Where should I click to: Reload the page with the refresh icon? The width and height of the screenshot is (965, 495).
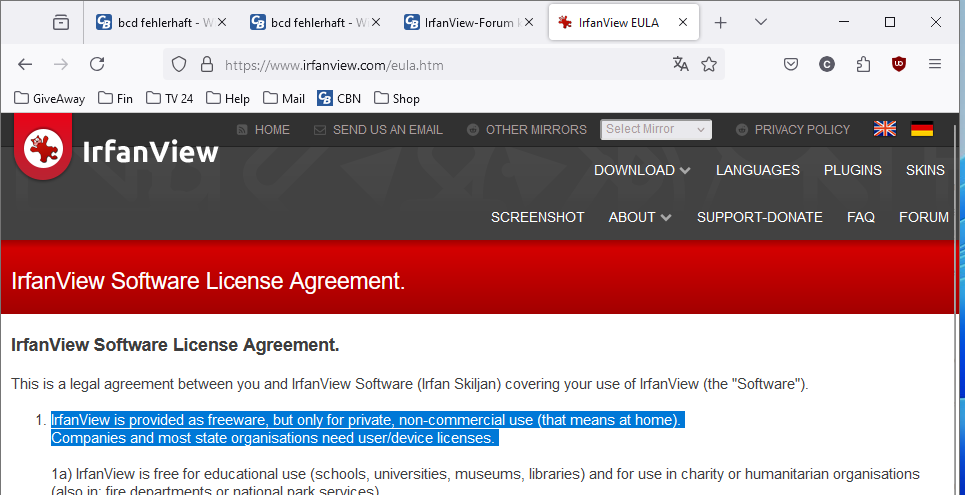point(97,64)
